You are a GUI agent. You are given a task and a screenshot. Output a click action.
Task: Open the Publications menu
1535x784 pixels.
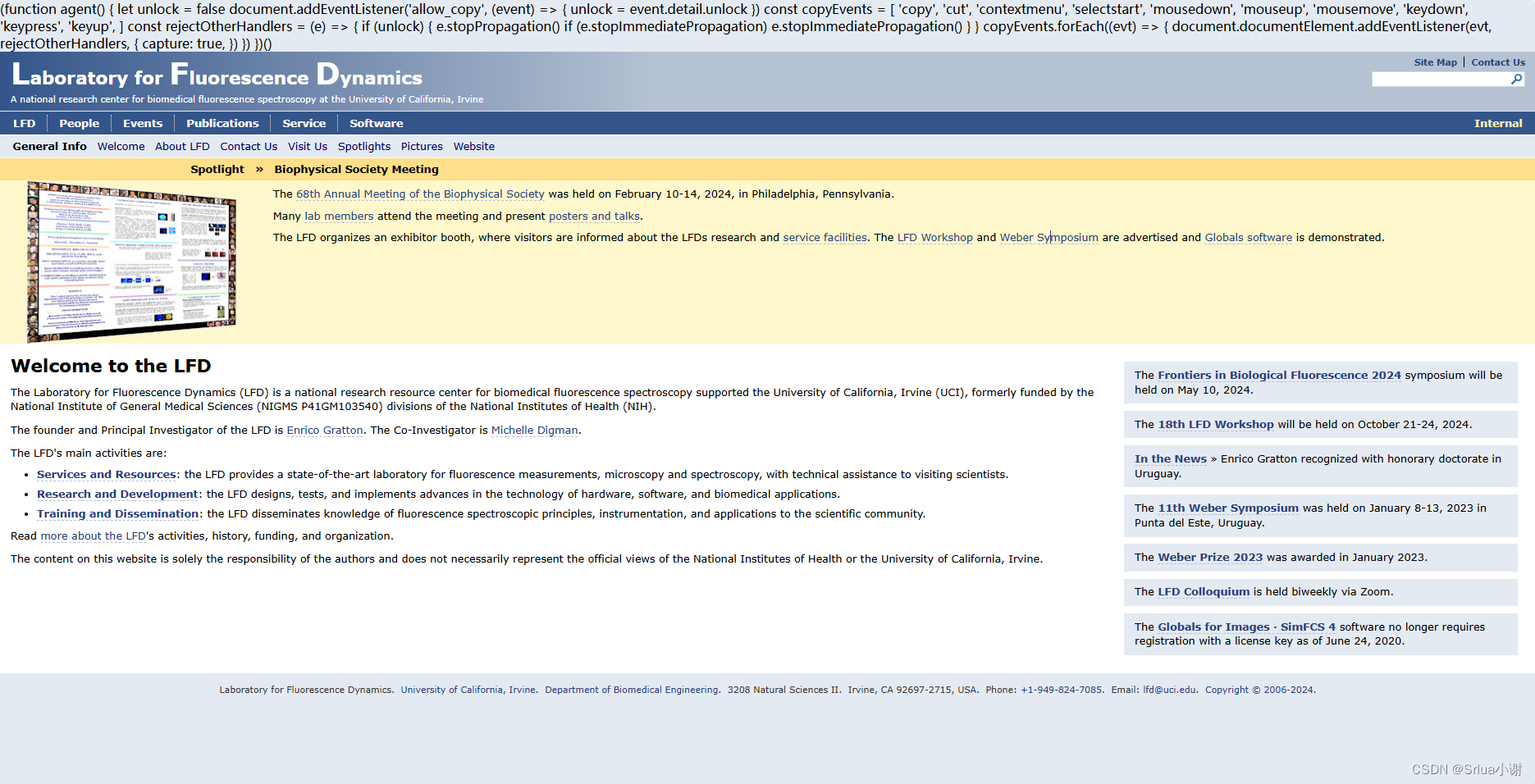click(222, 123)
